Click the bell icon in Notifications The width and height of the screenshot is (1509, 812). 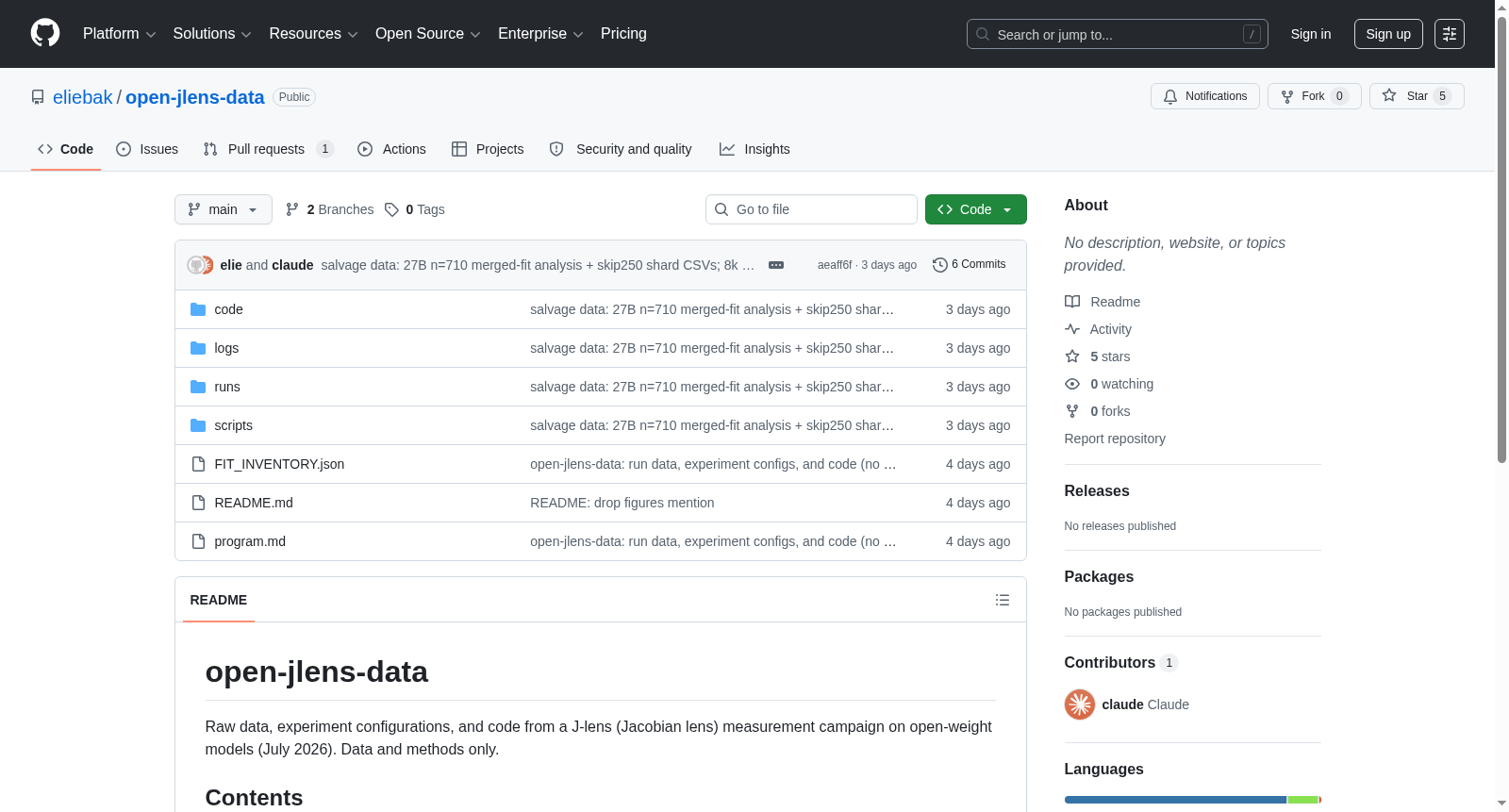pos(1170,96)
